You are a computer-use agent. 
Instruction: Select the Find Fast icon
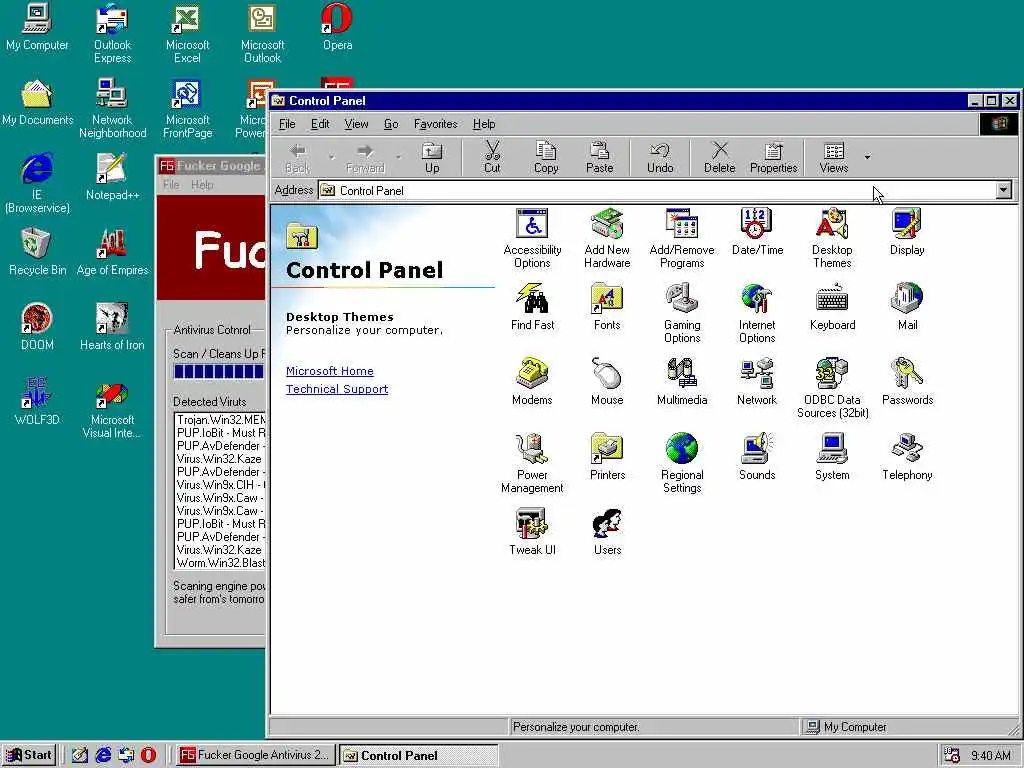point(532,307)
